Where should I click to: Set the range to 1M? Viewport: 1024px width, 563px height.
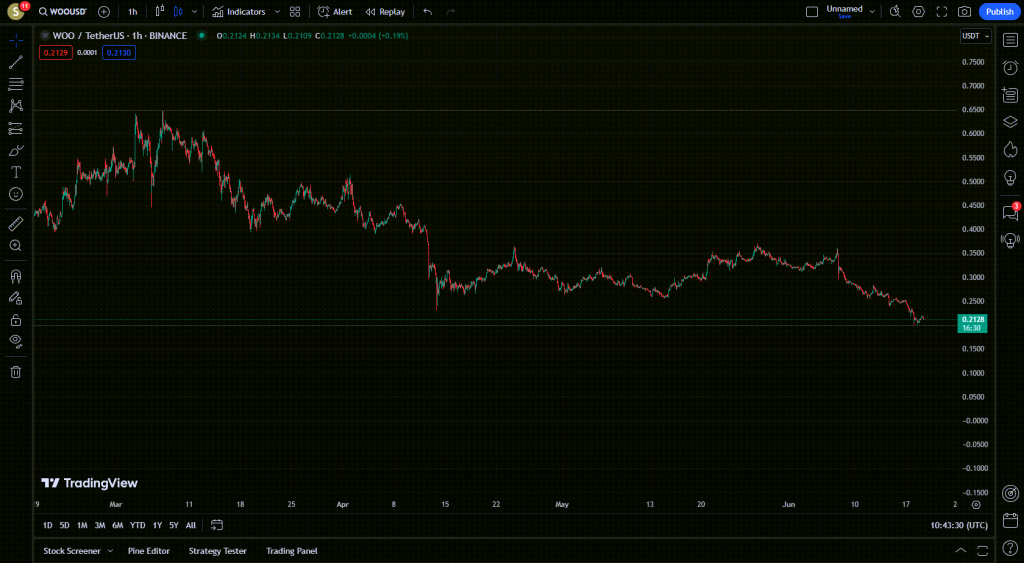click(x=82, y=525)
